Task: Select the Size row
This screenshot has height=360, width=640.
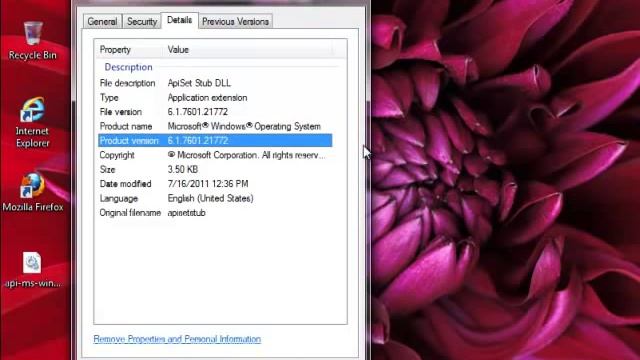Action: (x=215, y=169)
